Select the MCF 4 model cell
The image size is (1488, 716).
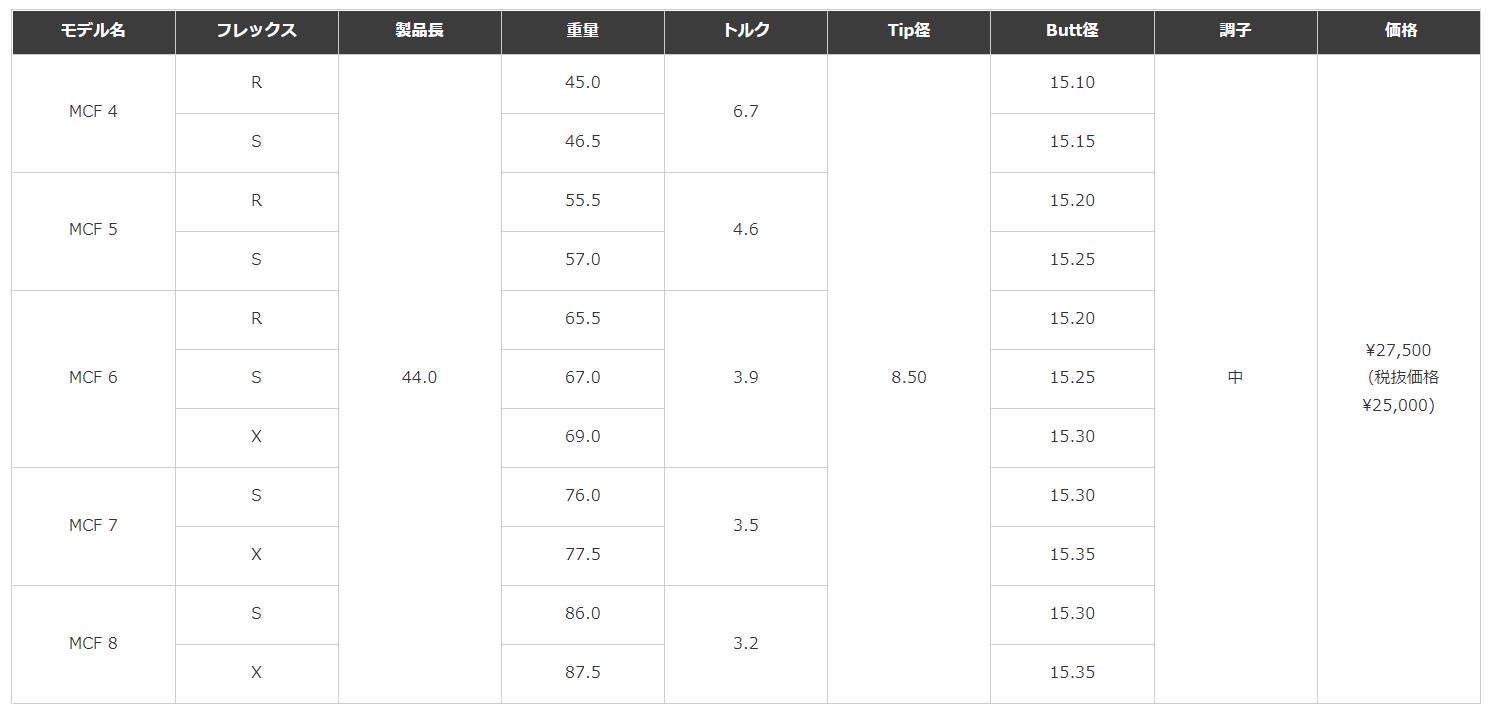pos(93,112)
